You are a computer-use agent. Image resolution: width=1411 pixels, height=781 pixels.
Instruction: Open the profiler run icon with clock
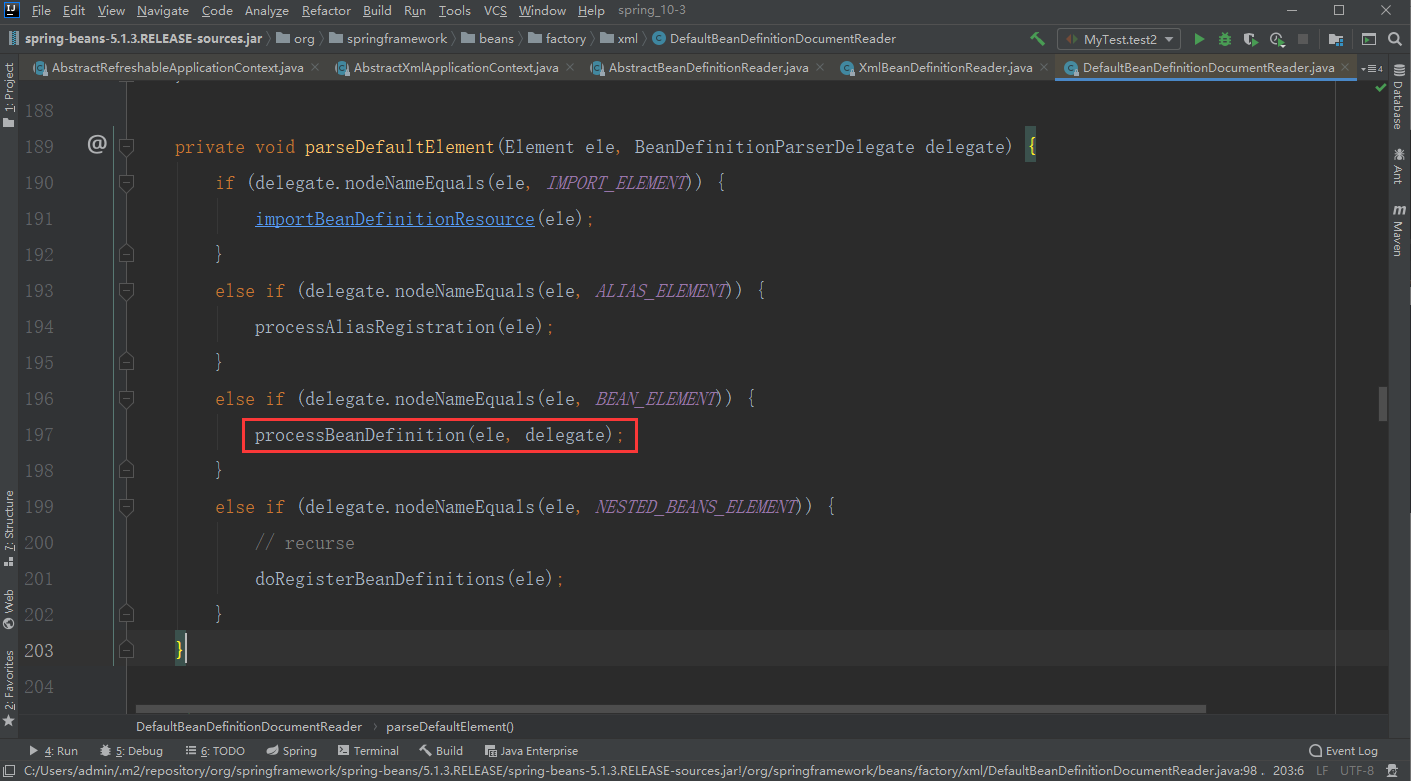click(x=1277, y=39)
